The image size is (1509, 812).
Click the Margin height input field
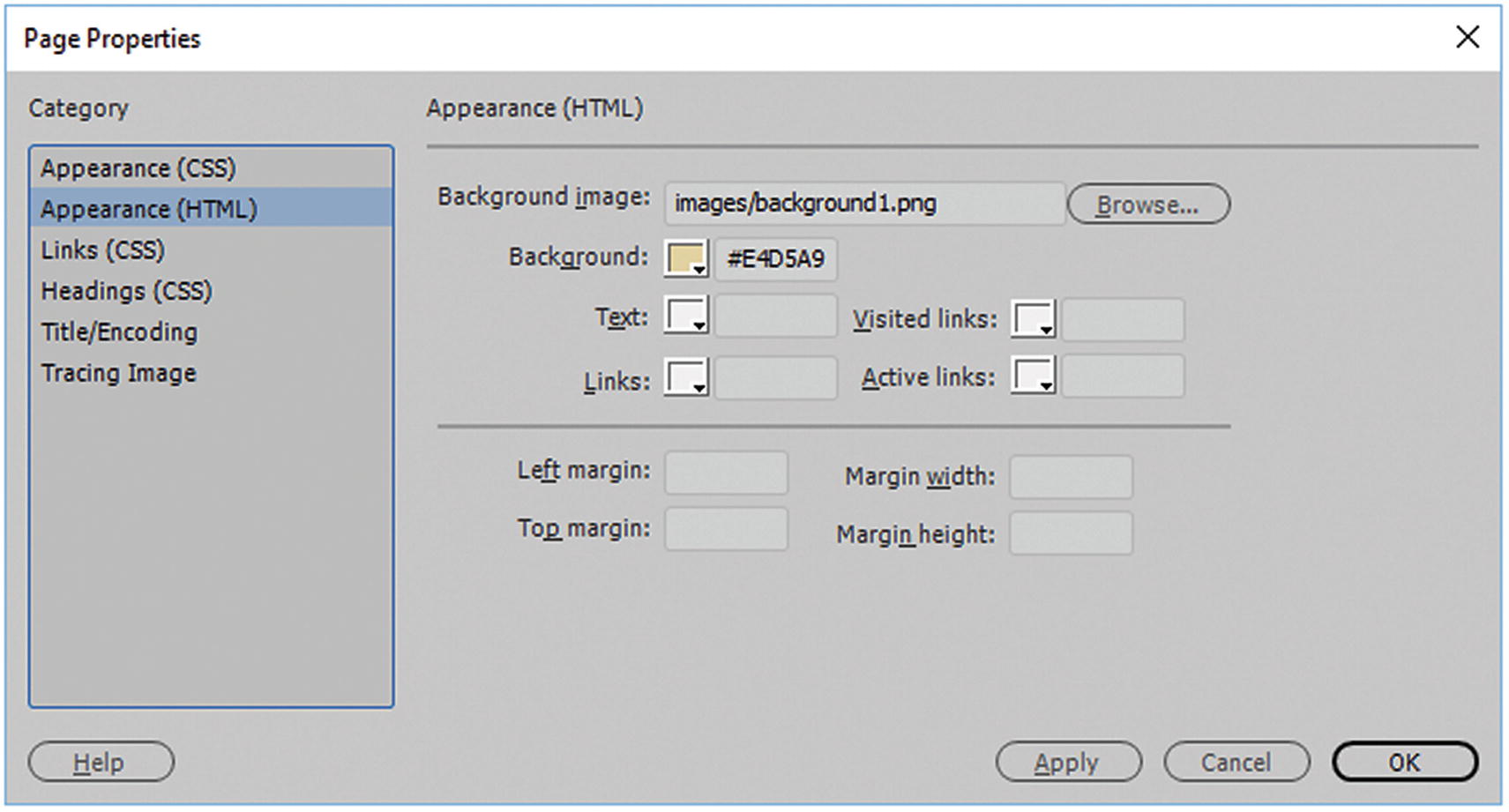pyautogui.click(x=1072, y=533)
